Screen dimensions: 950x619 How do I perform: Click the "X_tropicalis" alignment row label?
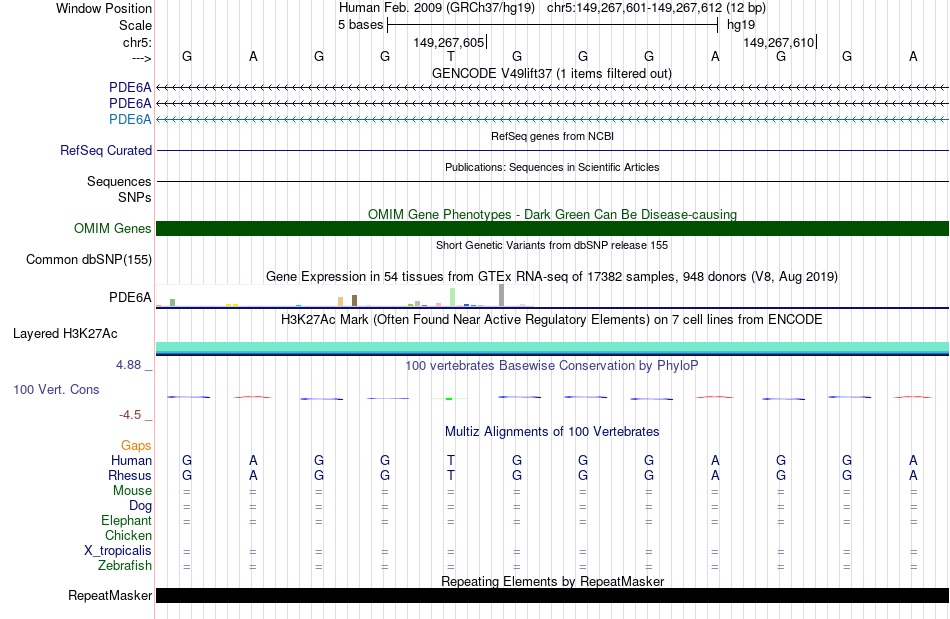(x=118, y=551)
